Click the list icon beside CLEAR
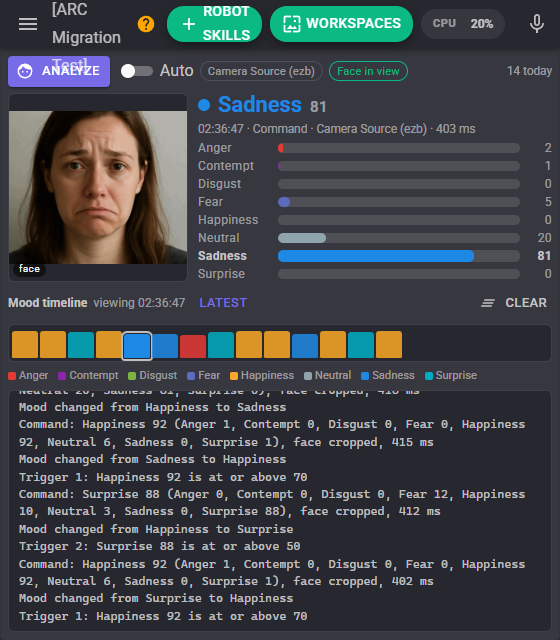This screenshot has height=640, width=560. coord(488,303)
